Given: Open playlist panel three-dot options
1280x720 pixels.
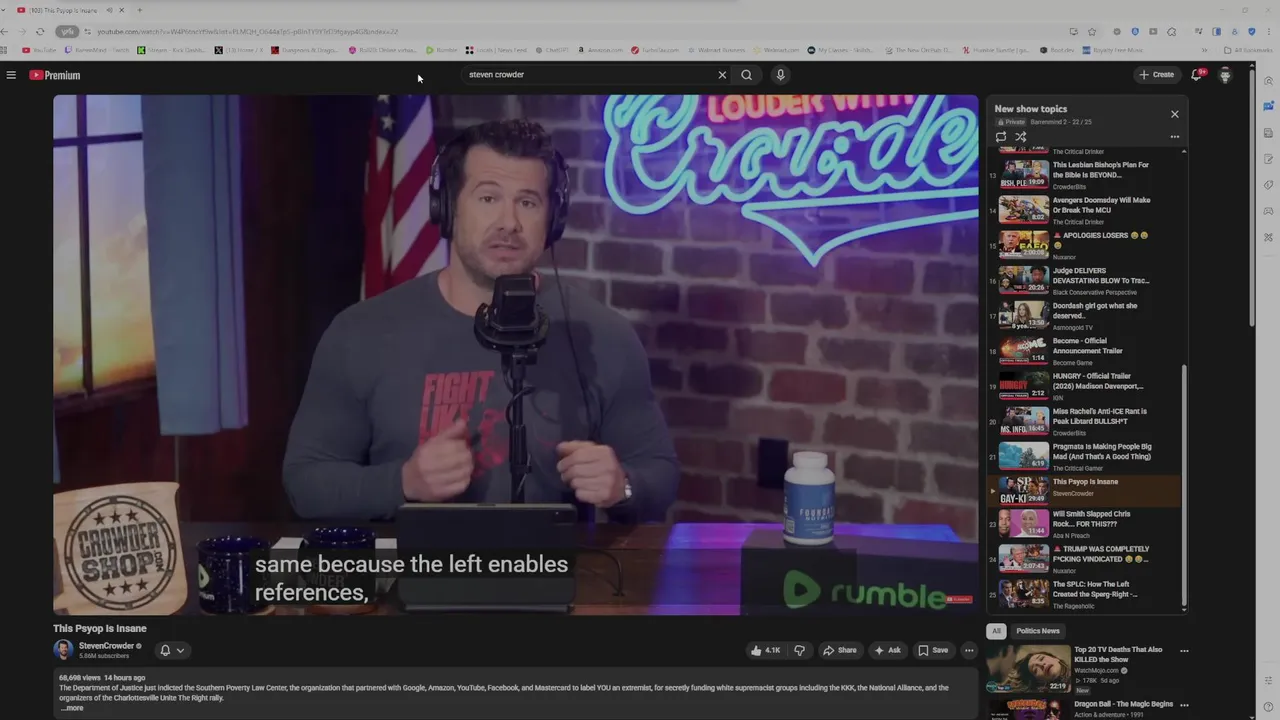Looking at the screenshot, I should point(1175,137).
